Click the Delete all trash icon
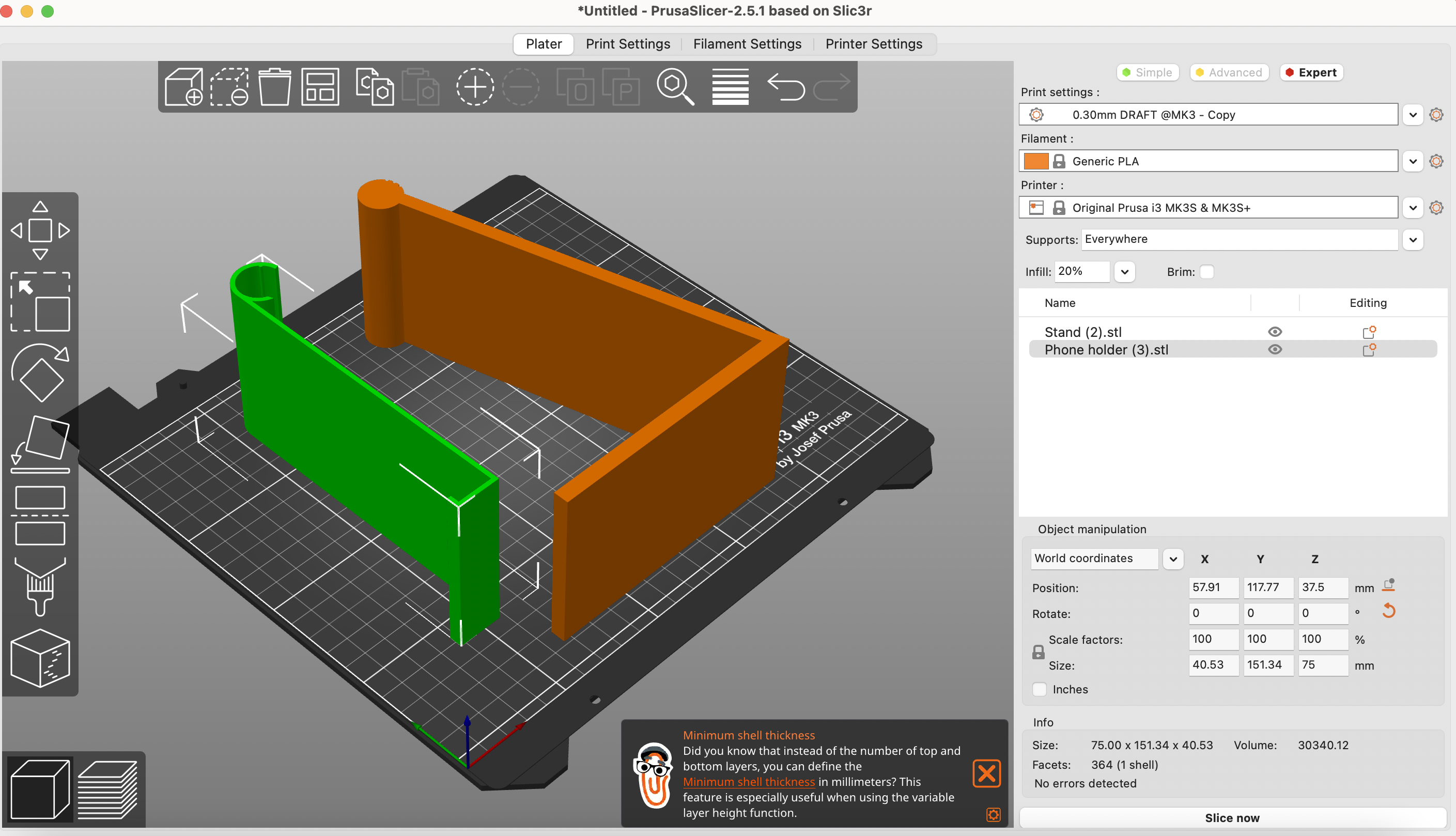 (274, 87)
